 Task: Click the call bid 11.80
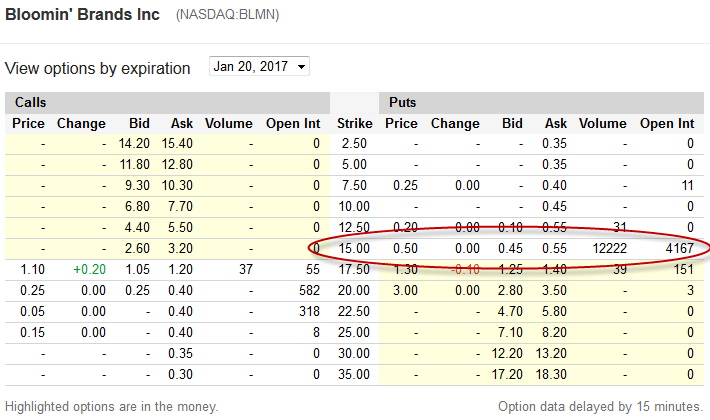pyautogui.click(x=134, y=165)
